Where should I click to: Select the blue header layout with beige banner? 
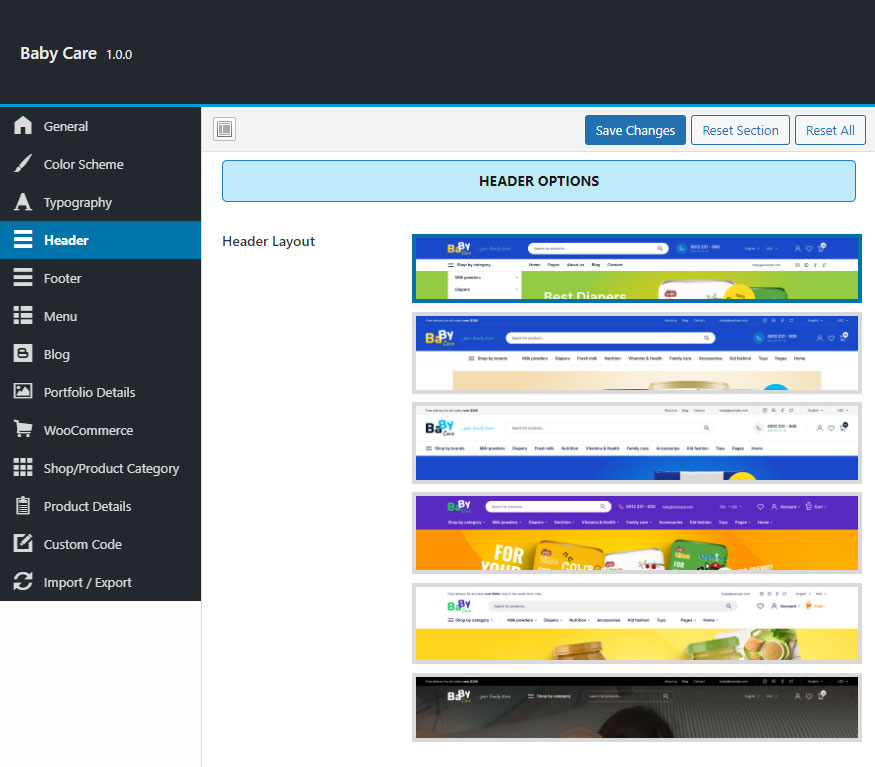637,353
